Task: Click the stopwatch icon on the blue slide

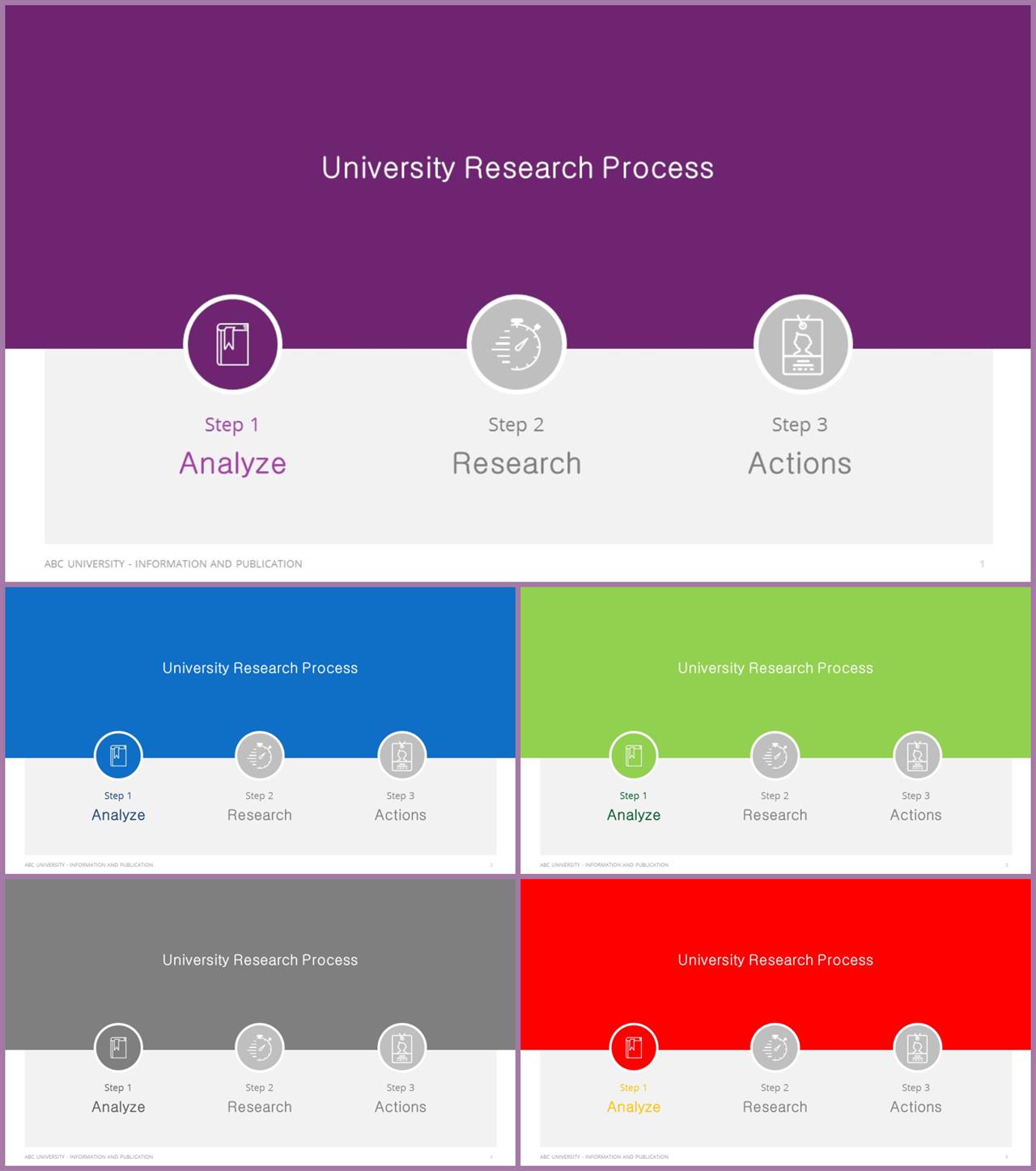Action: pos(260,756)
